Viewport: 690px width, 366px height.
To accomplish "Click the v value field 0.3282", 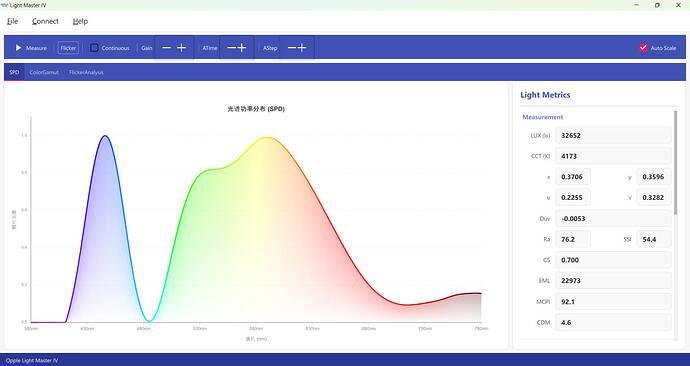I will [654, 198].
